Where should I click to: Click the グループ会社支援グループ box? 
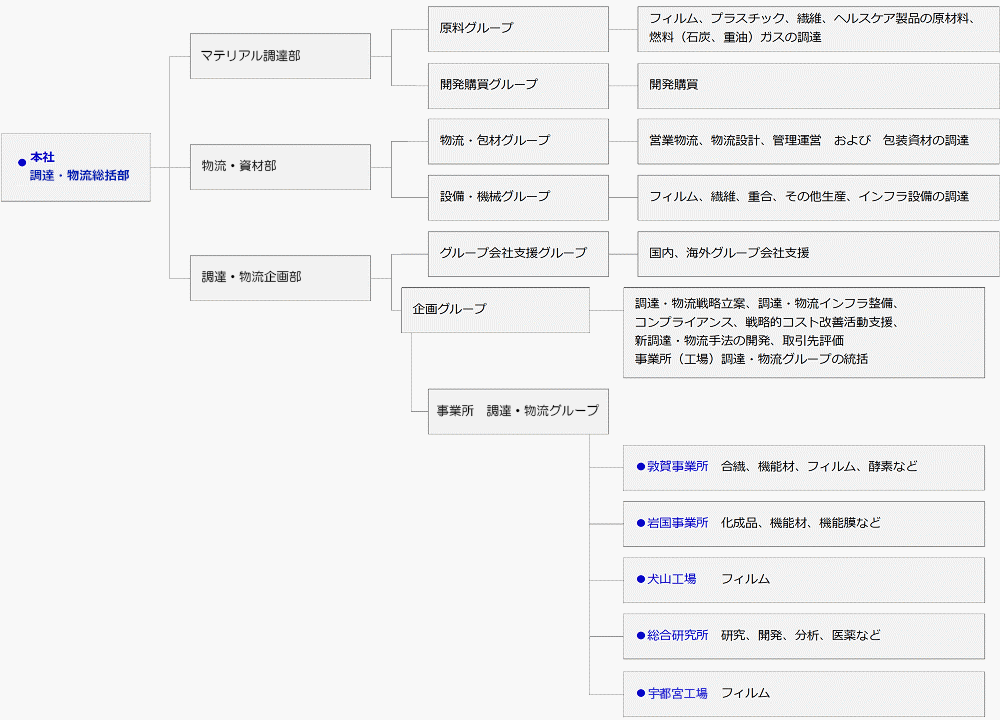[x=518, y=254]
